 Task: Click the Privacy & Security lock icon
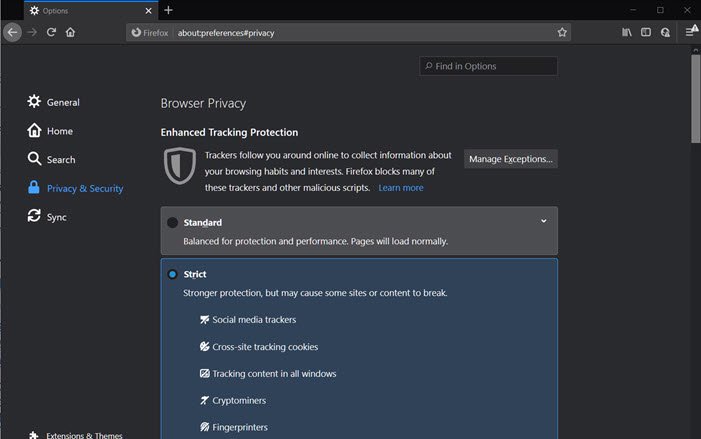pyautogui.click(x=34, y=187)
